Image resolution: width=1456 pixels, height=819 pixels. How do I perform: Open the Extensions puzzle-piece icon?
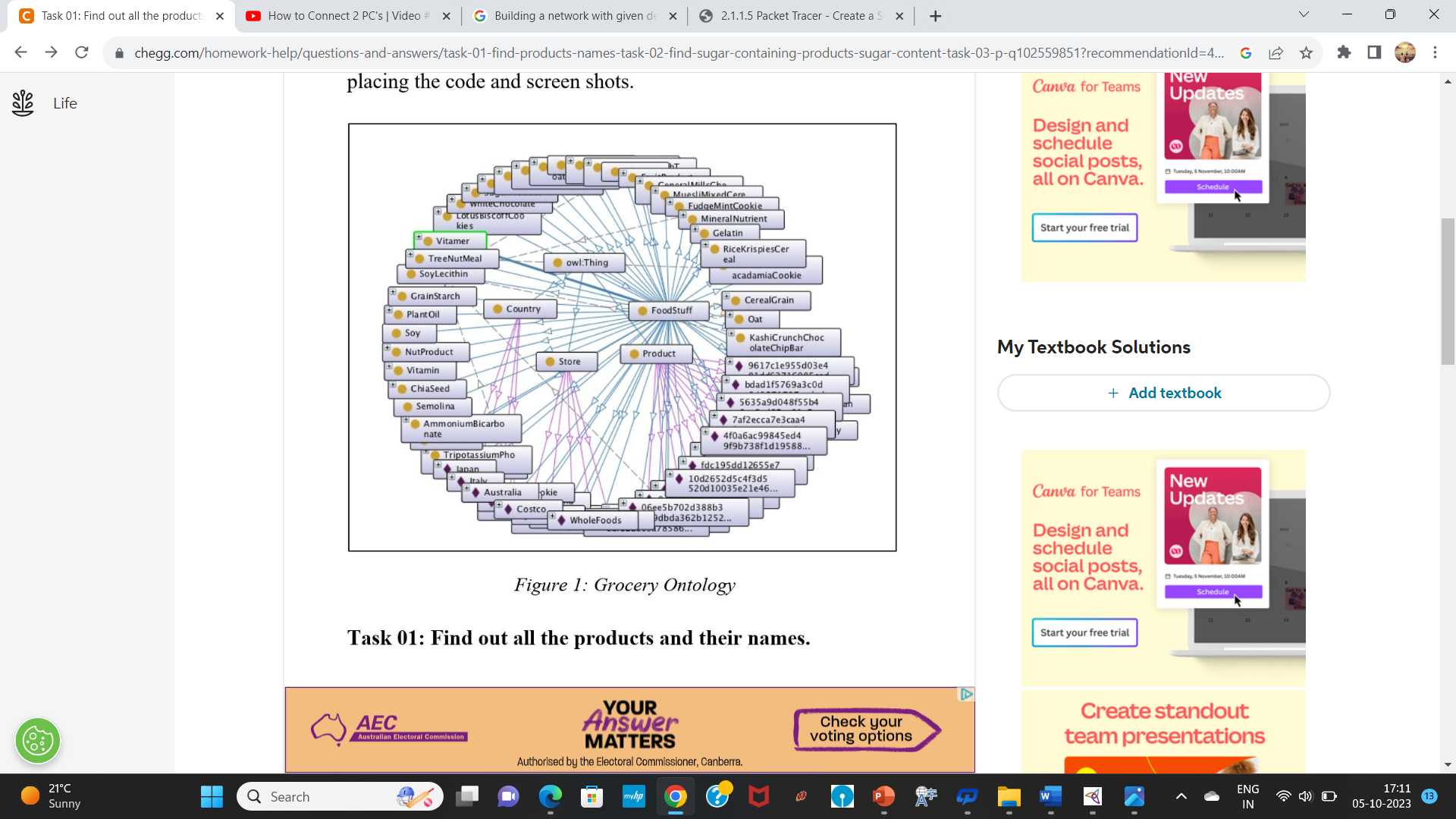coord(1345,52)
